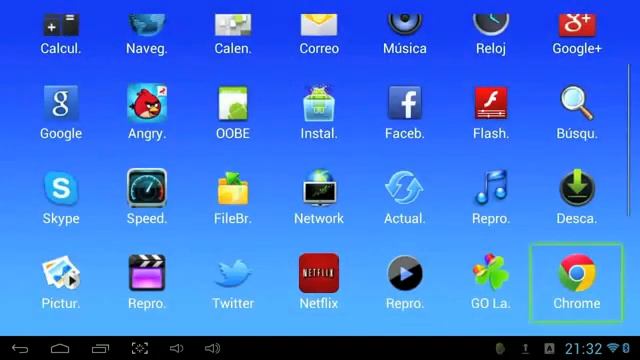
Task: Open the Calculator app
Action: 61,35
